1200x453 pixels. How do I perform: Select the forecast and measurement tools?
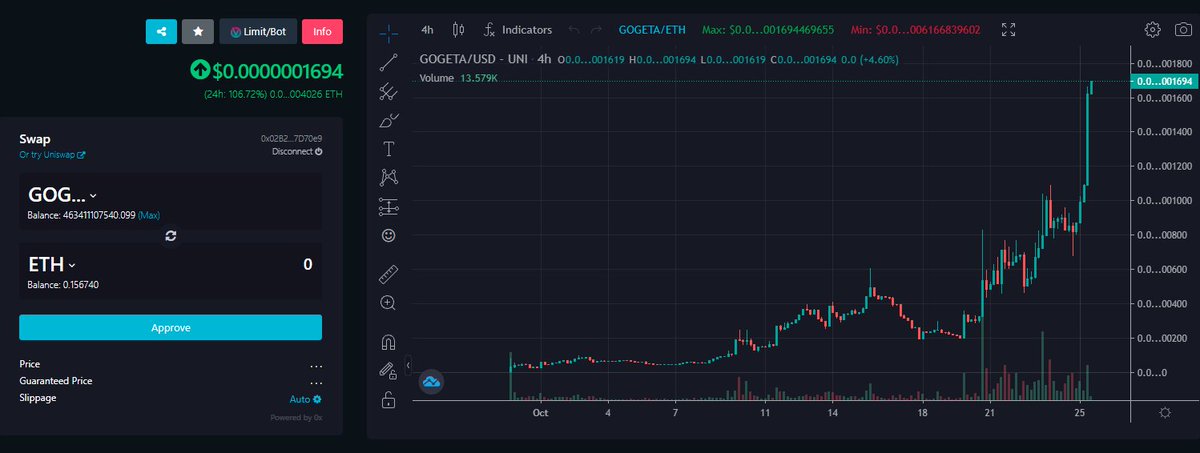click(389, 207)
